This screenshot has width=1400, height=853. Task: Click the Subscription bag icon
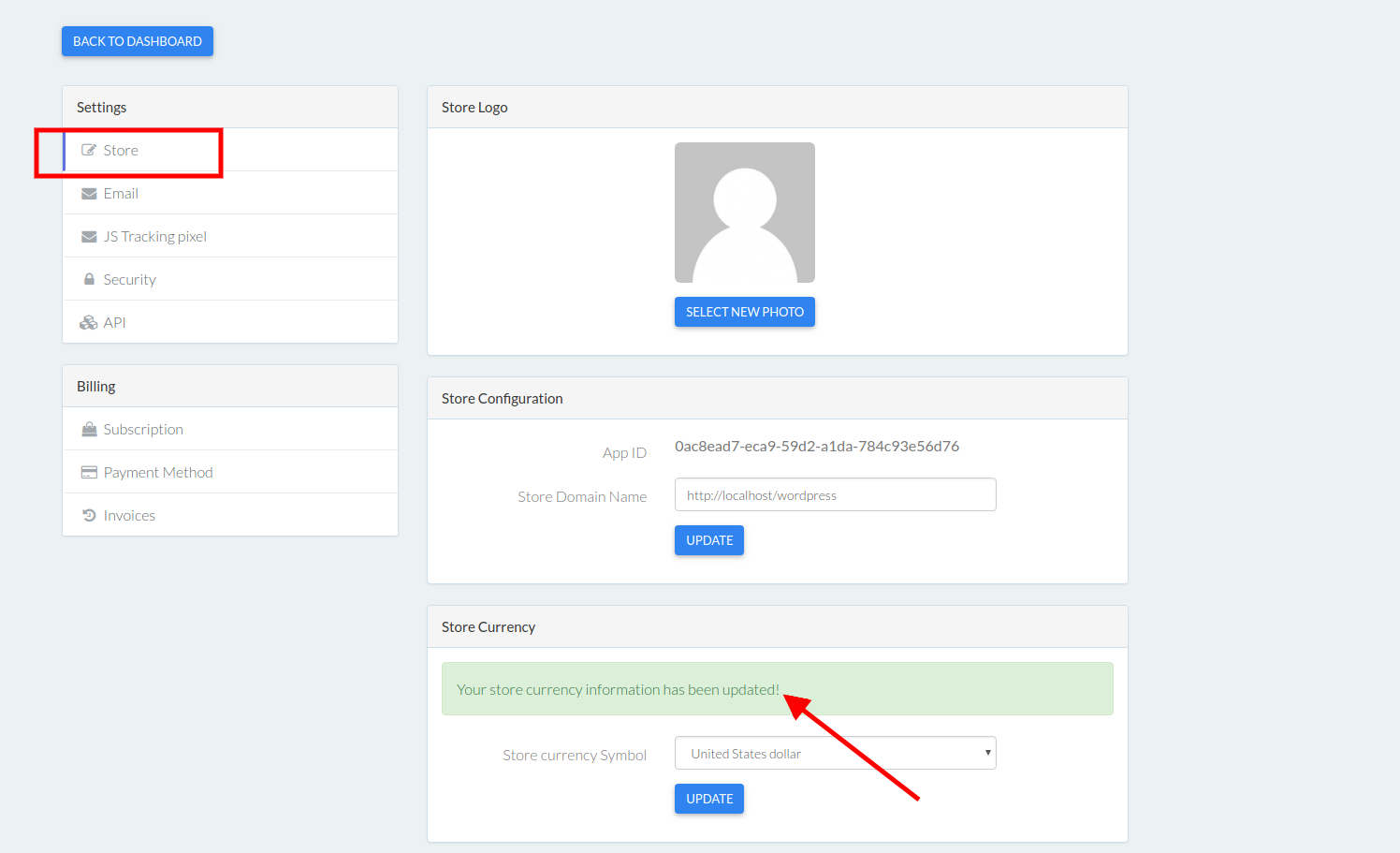tap(89, 429)
